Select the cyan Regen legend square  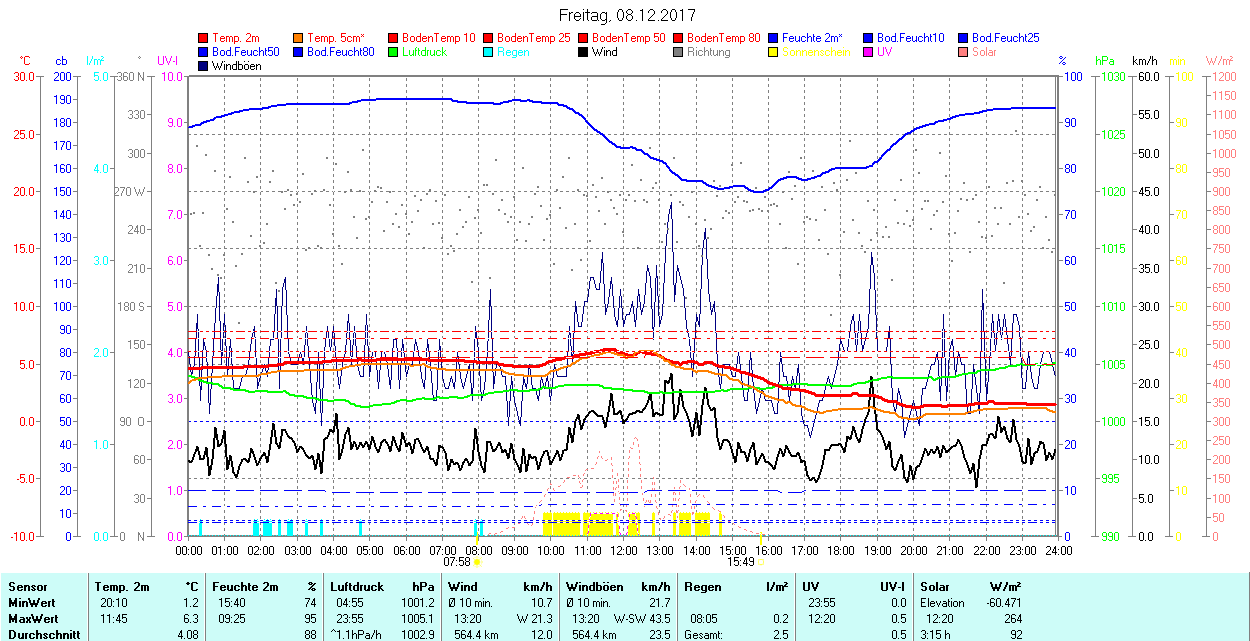[489, 52]
